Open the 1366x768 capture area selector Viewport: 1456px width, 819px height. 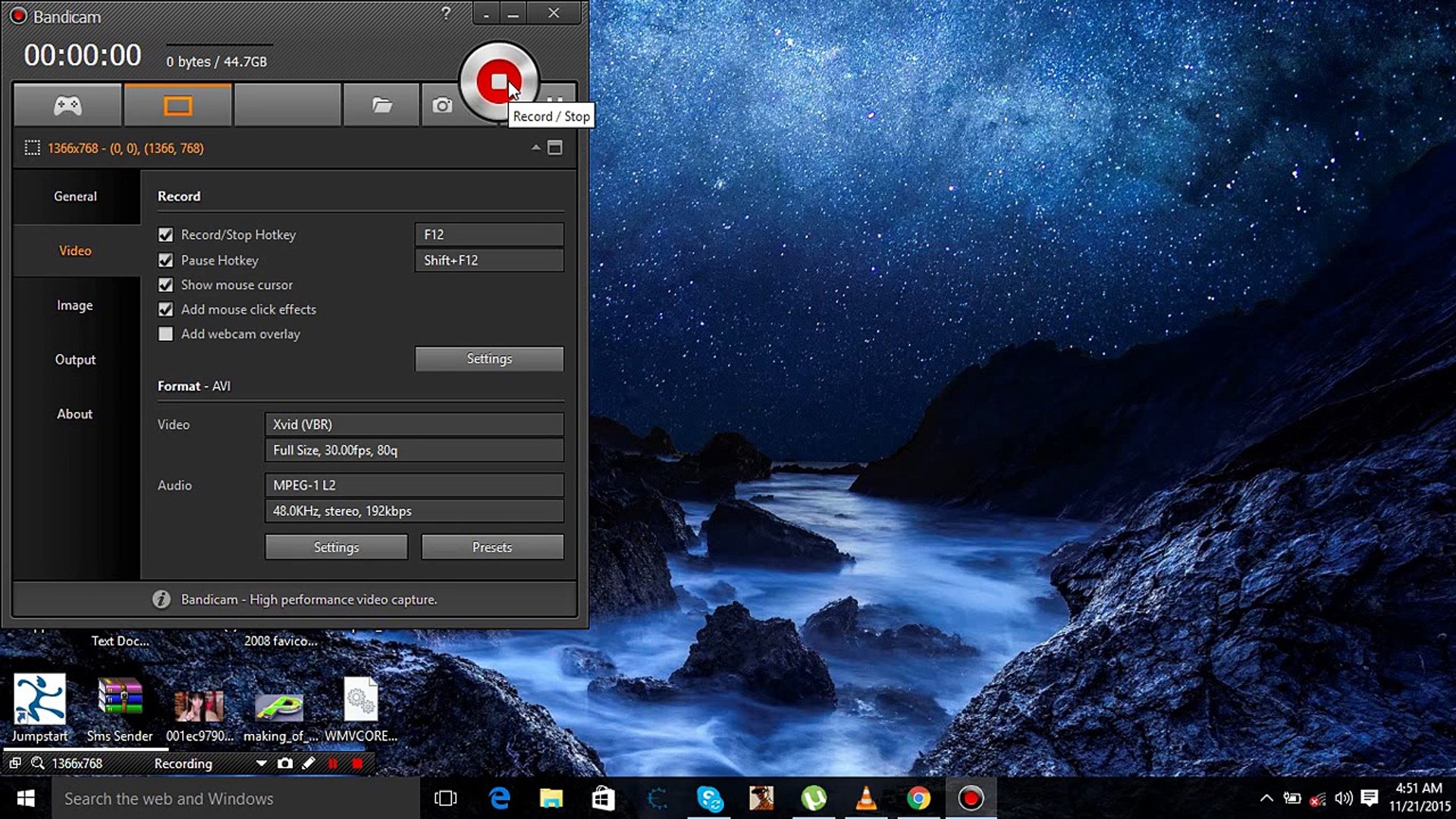click(x=125, y=148)
